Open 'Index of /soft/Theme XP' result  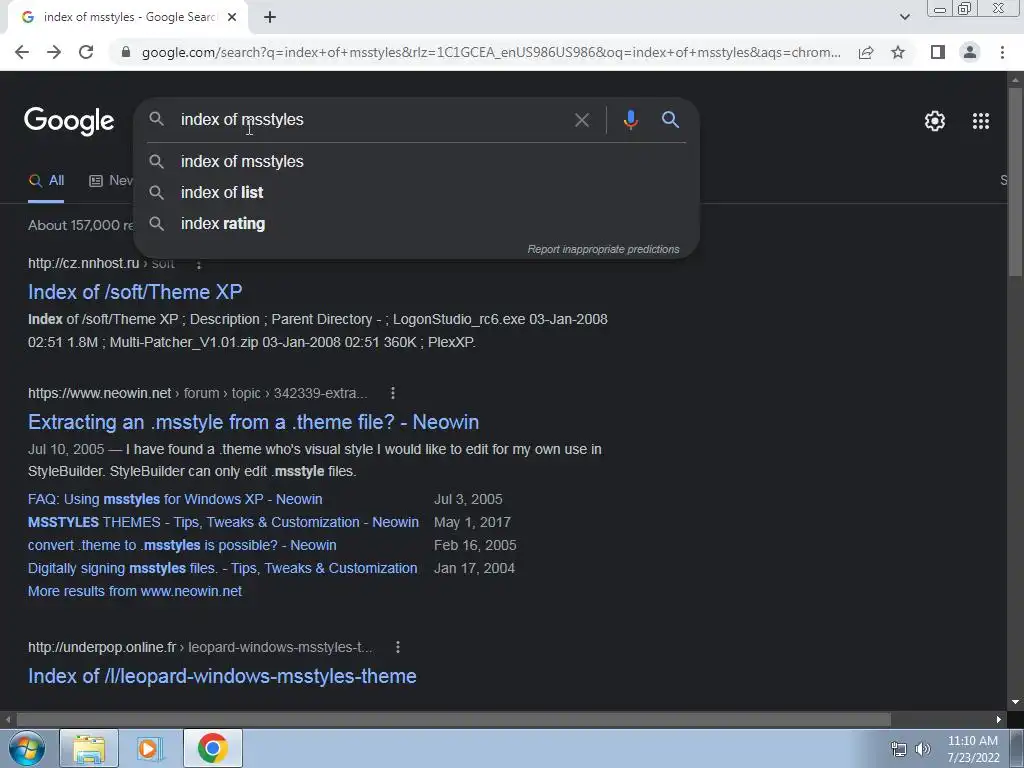pos(135,292)
